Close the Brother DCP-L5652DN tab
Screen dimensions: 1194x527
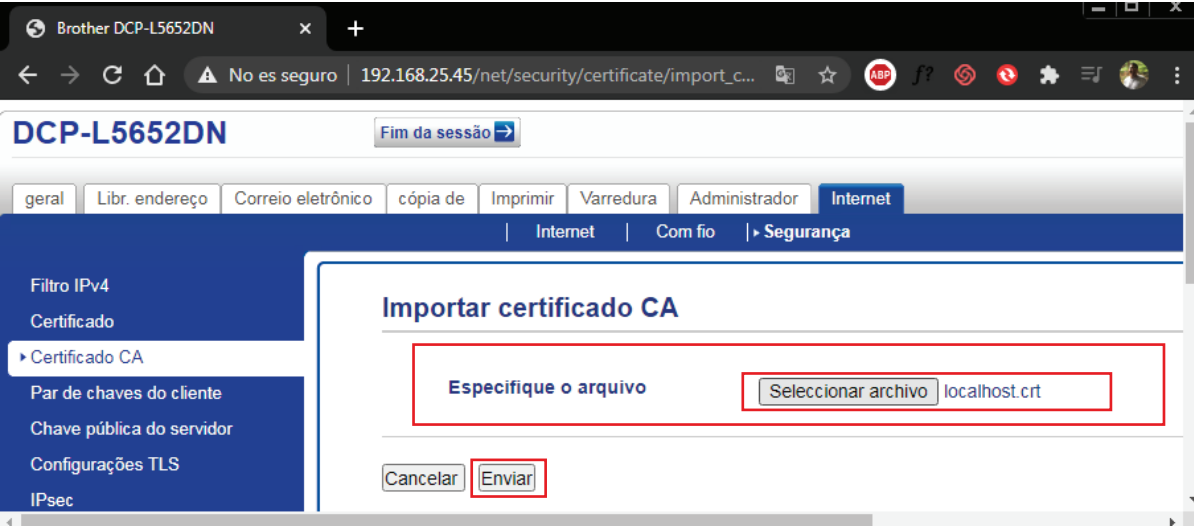point(306,29)
